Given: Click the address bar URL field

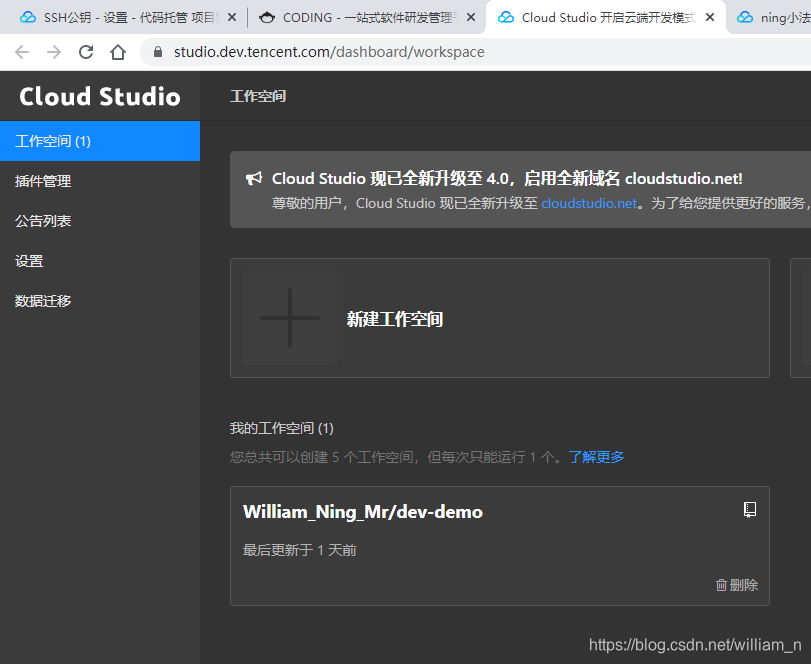Looking at the screenshot, I should click(476, 52).
